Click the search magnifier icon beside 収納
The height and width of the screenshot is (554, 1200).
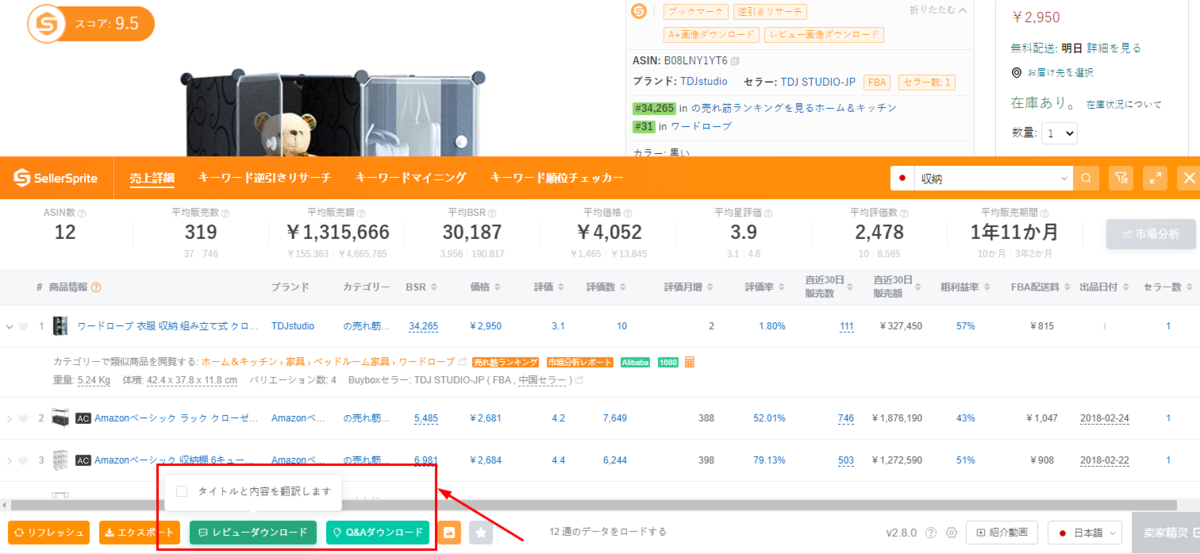pos(1087,179)
